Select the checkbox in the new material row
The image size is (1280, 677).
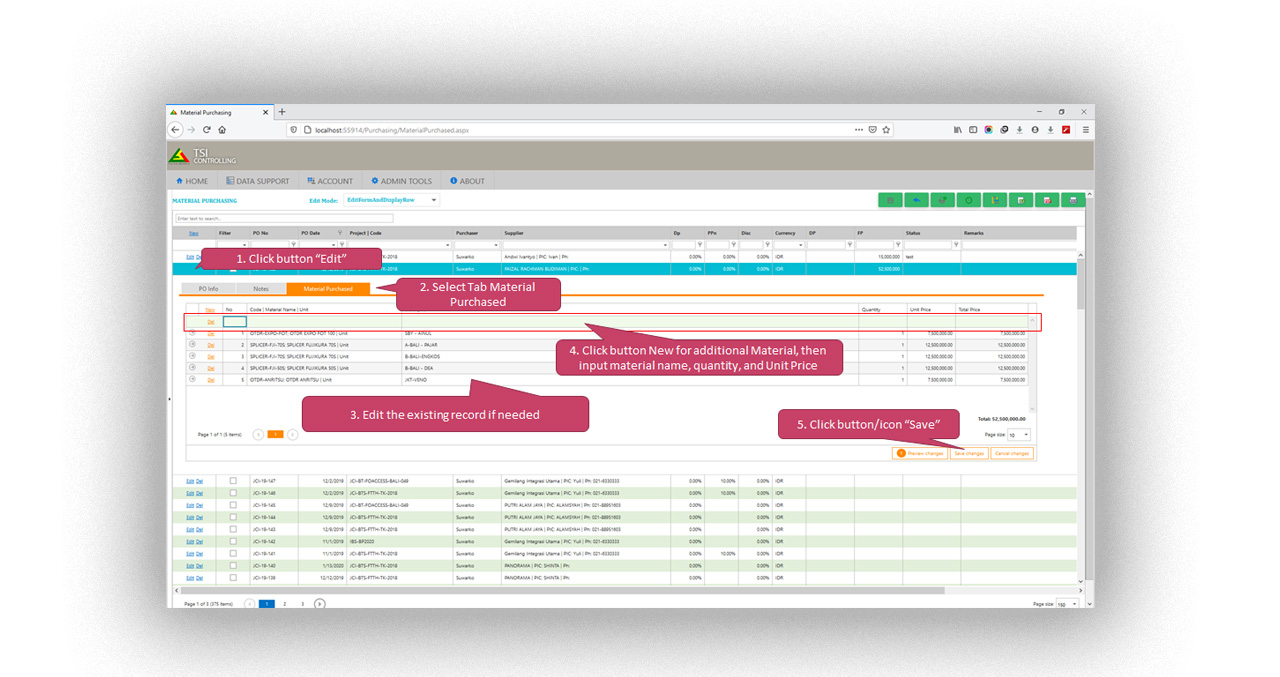tap(235, 321)
